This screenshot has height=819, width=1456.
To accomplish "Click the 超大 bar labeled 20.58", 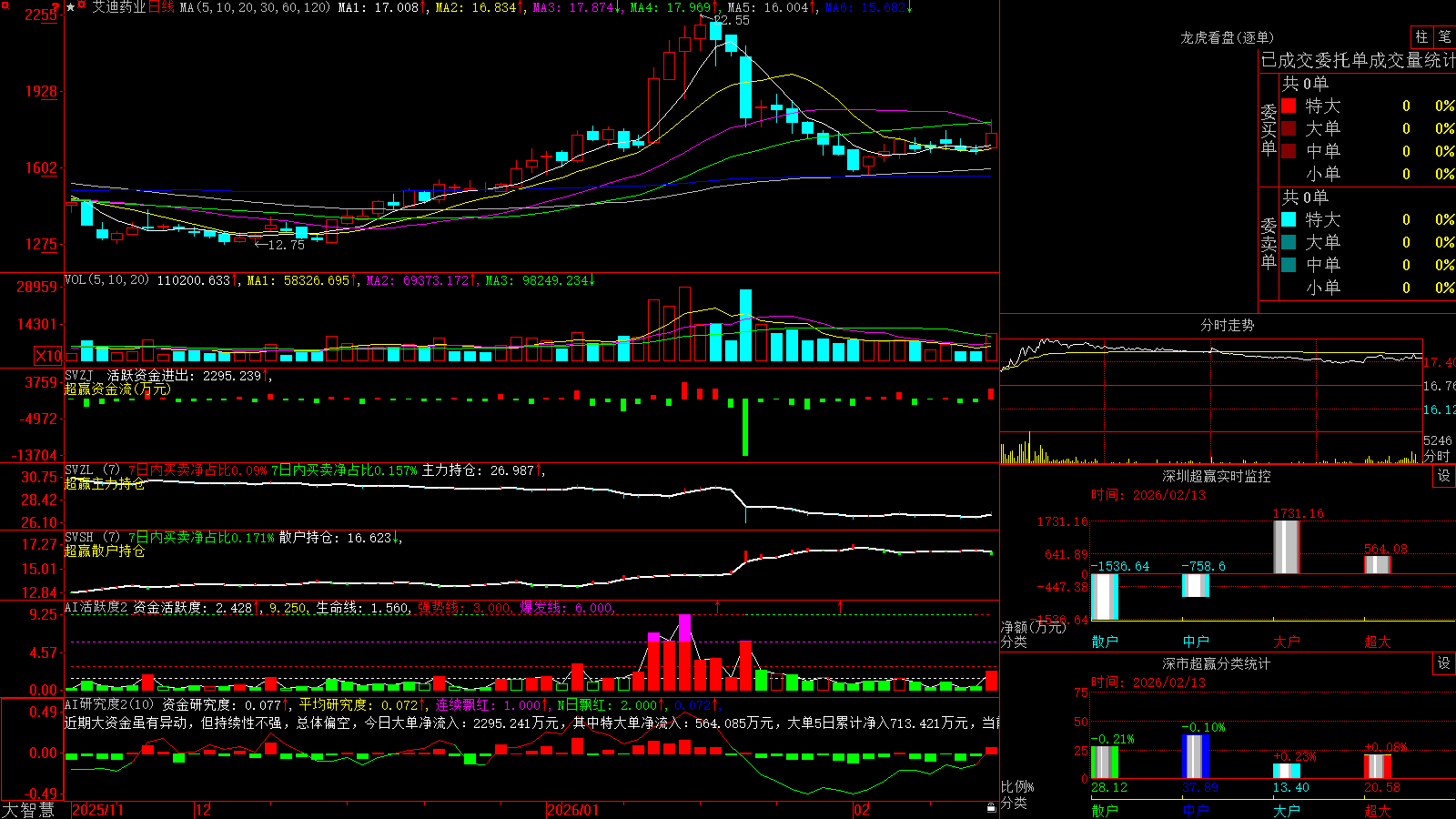I will [x=1378, y=767].
